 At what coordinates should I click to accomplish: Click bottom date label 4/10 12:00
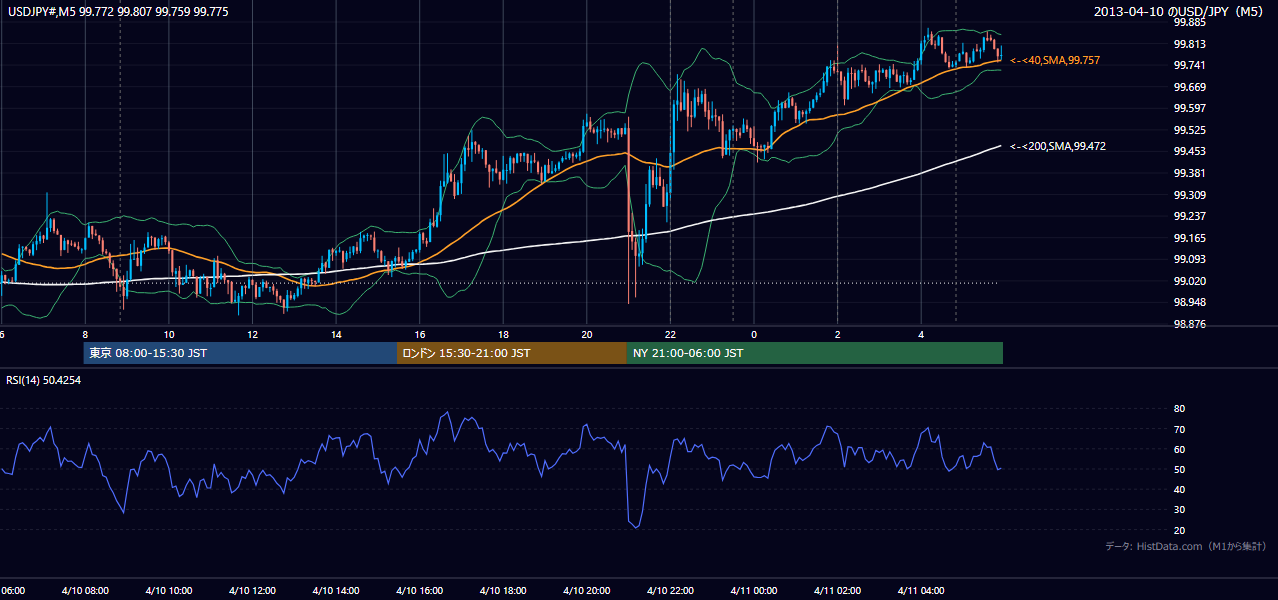251,590
